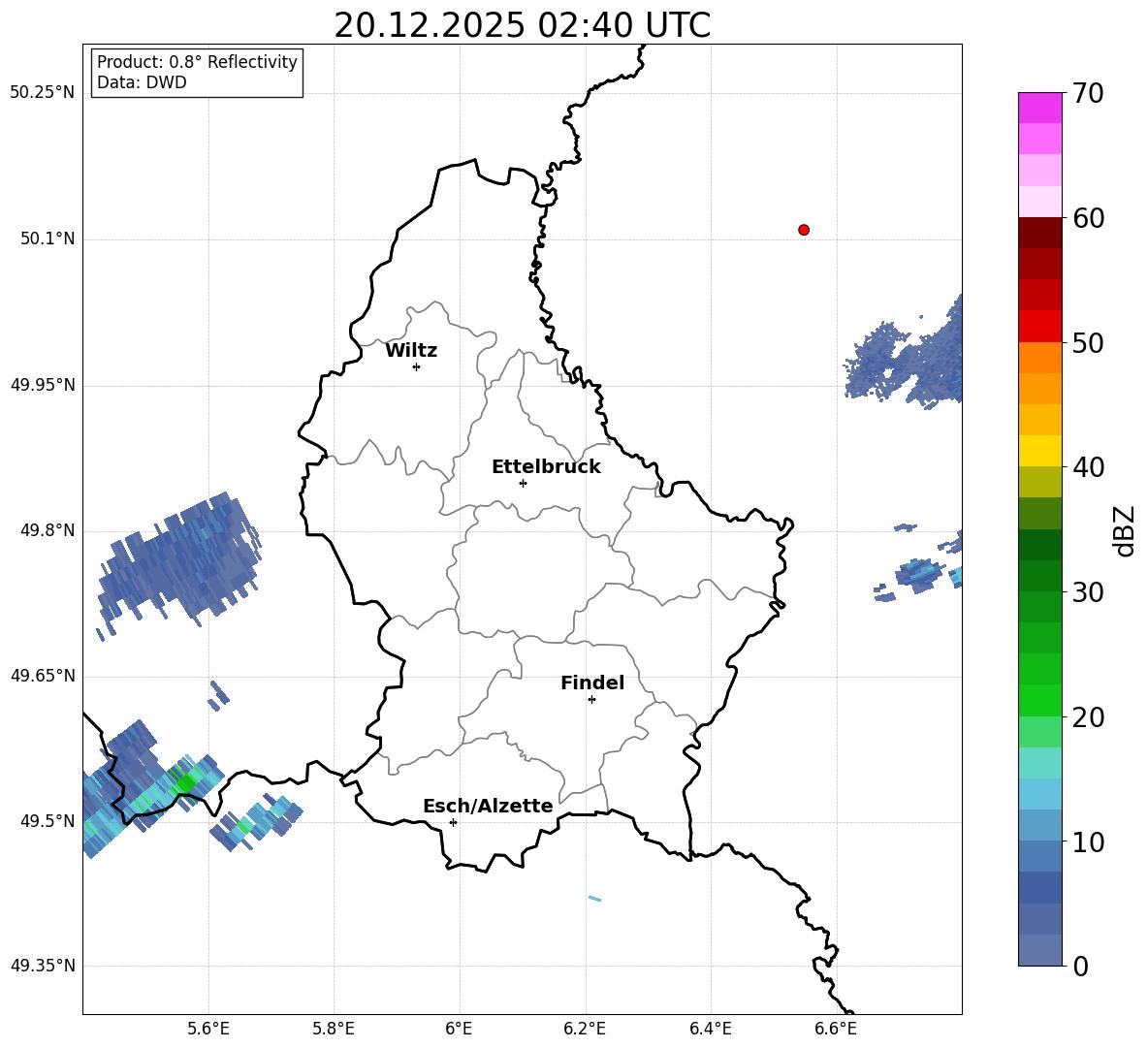
Task: Click the 6.6°E longitude label
Action: tap(836, 1029)
